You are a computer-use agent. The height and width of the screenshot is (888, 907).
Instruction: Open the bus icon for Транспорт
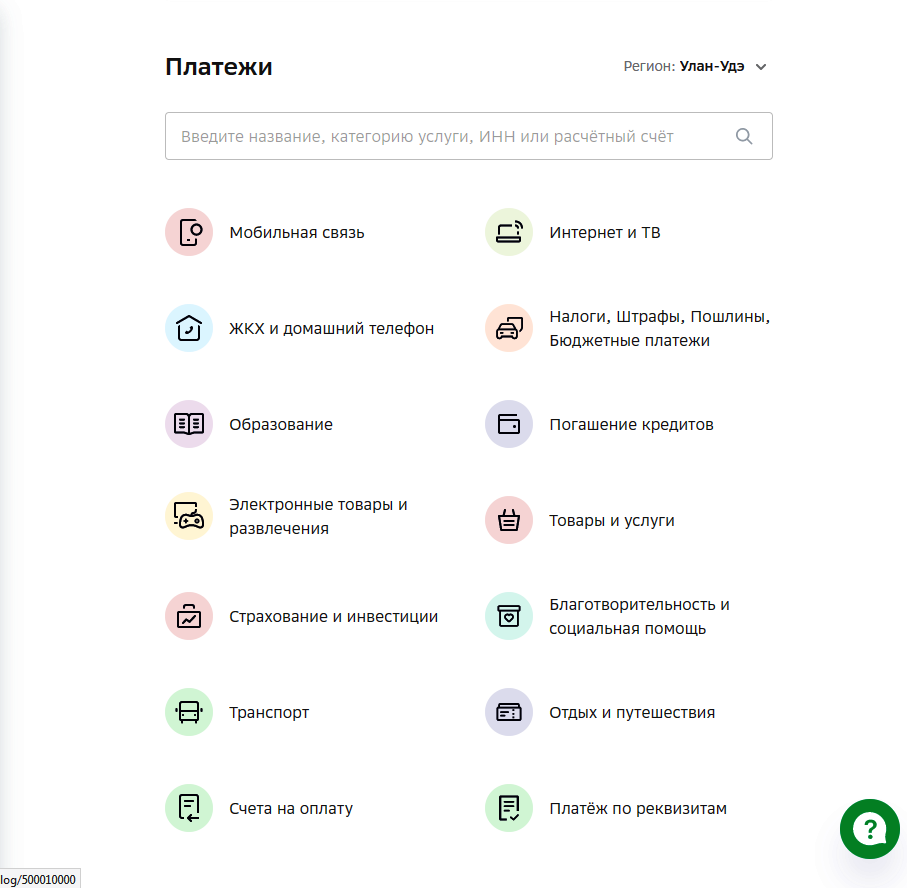[189, 712]
